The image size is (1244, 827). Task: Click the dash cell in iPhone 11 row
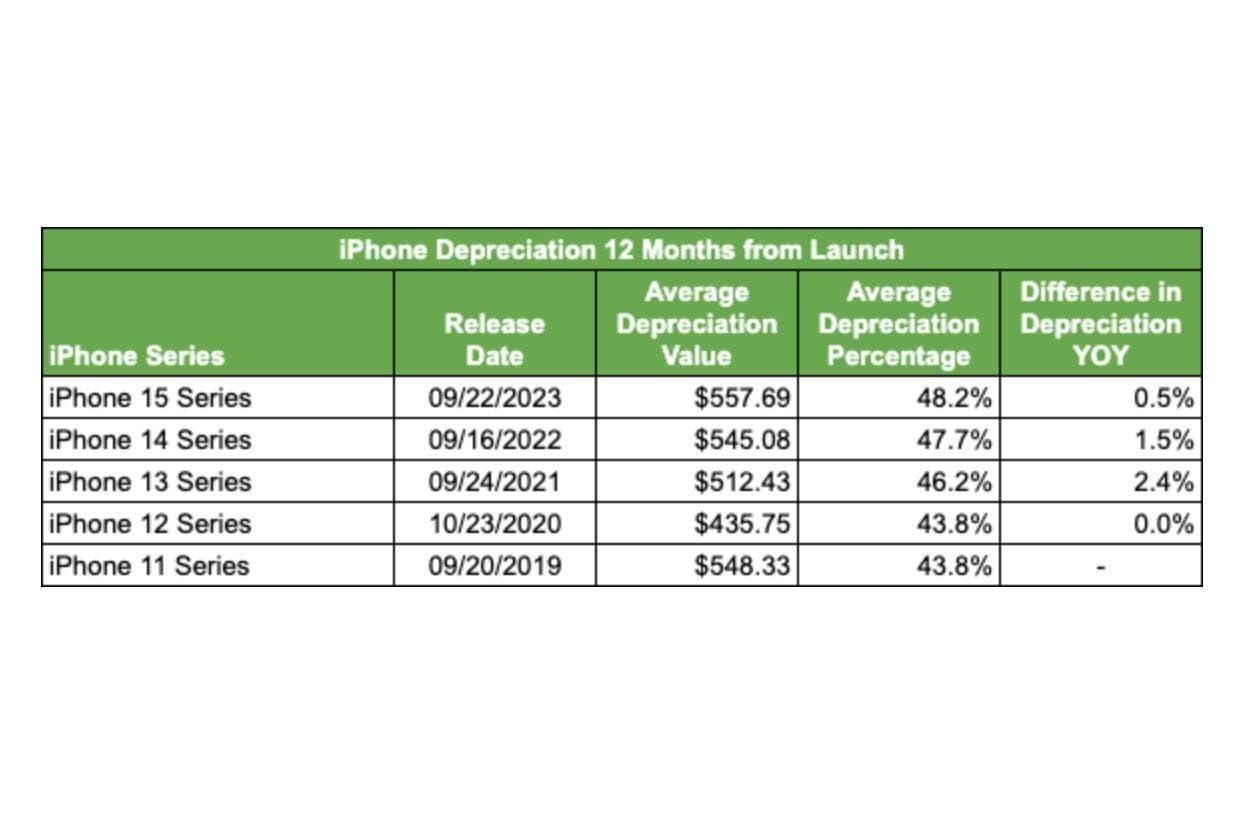1101,566
